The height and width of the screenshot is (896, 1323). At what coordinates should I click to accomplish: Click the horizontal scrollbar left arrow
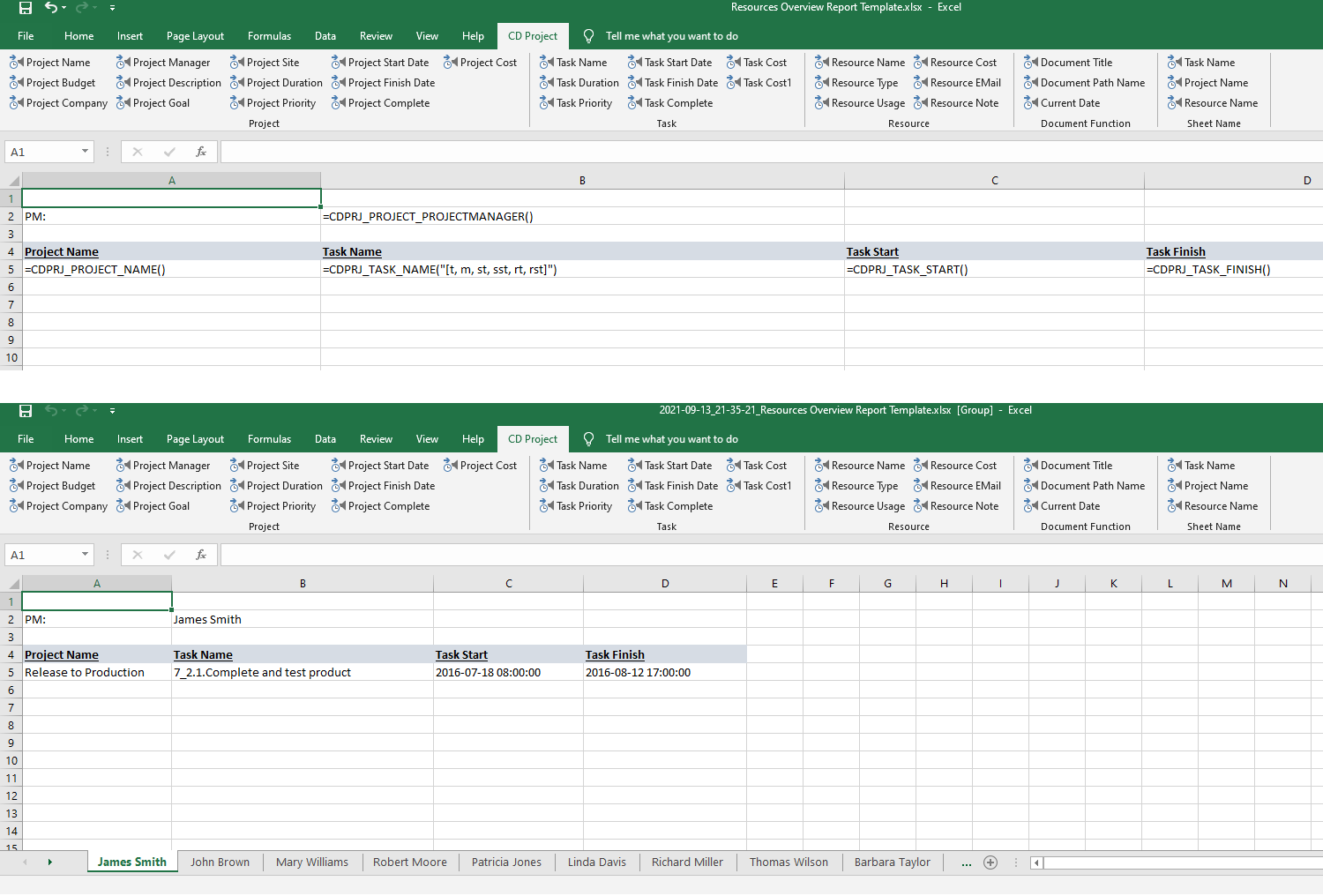(1036, 862)
